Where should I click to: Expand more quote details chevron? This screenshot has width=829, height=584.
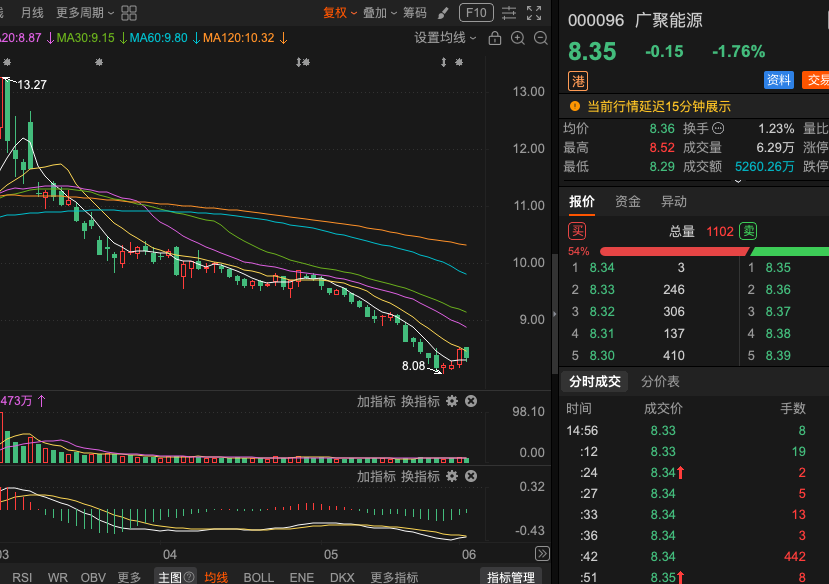point(738,181)
